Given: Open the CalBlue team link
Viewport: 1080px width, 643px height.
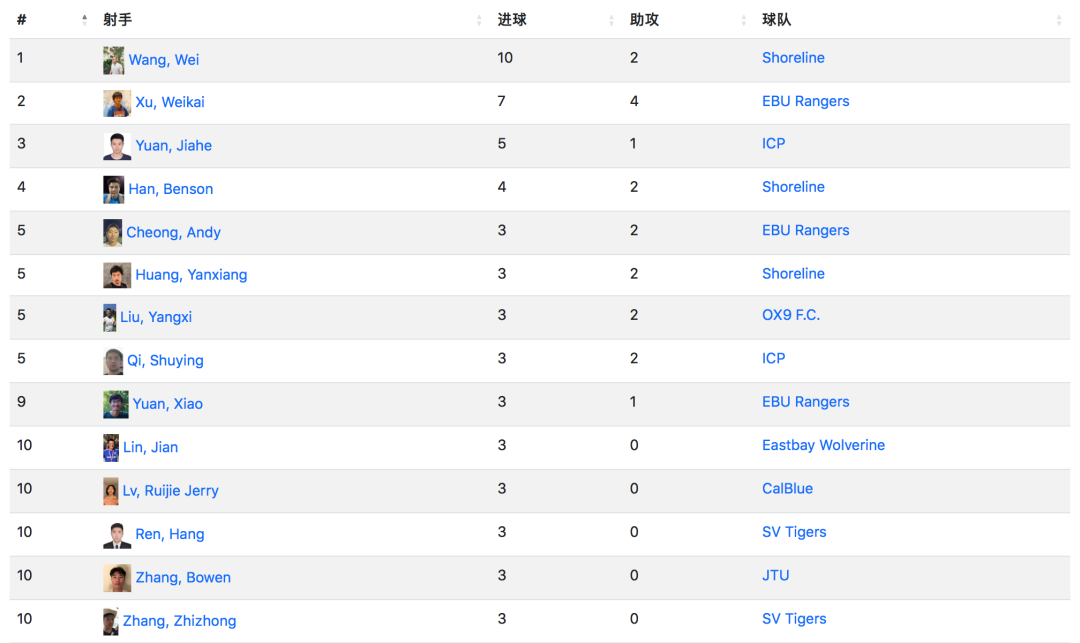Looking at the screenshot, I should tap(787, 489).
